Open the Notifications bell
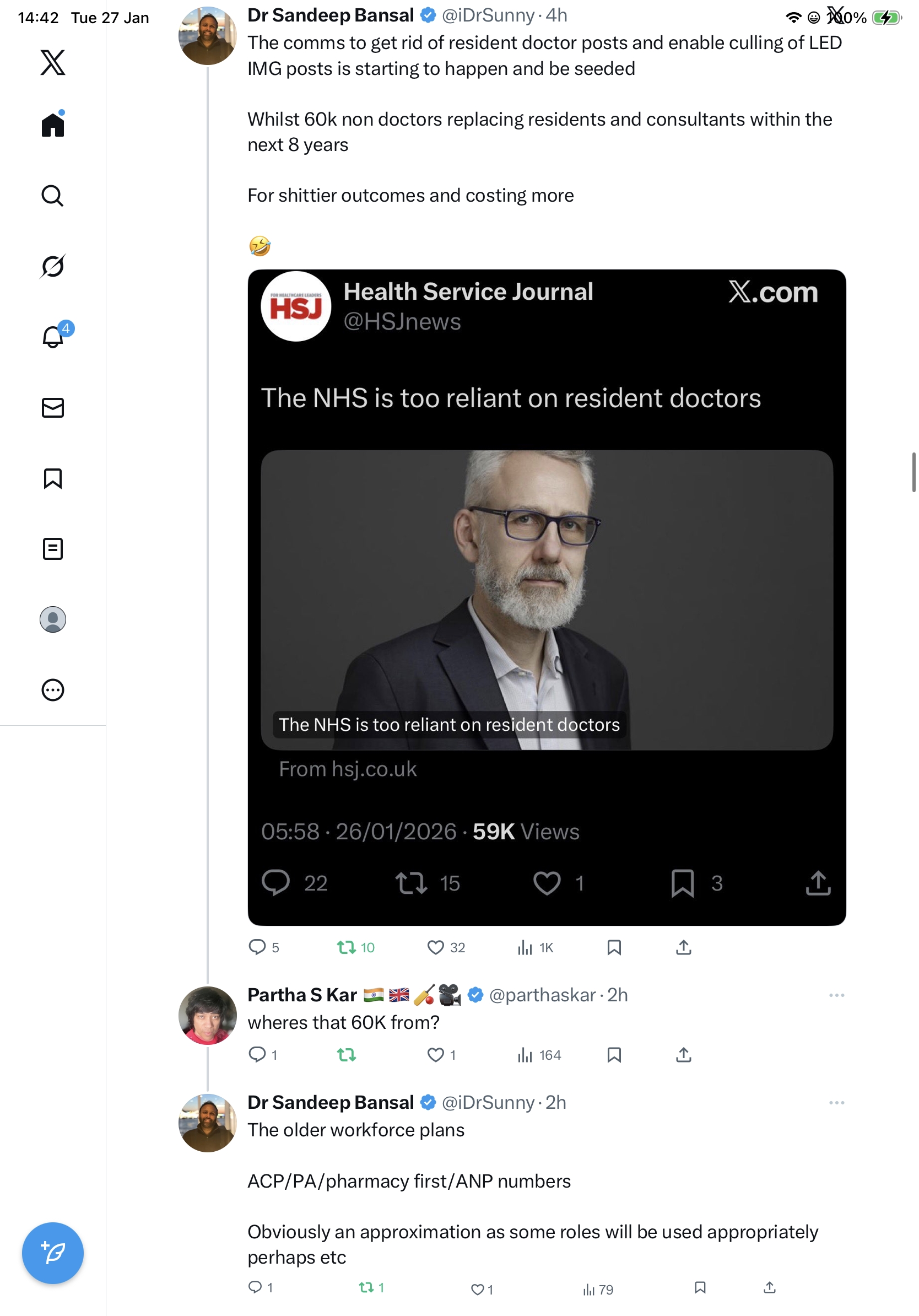Image resolution: width=919 pixels, height=1316 pixels. click(x=53, y=337)
